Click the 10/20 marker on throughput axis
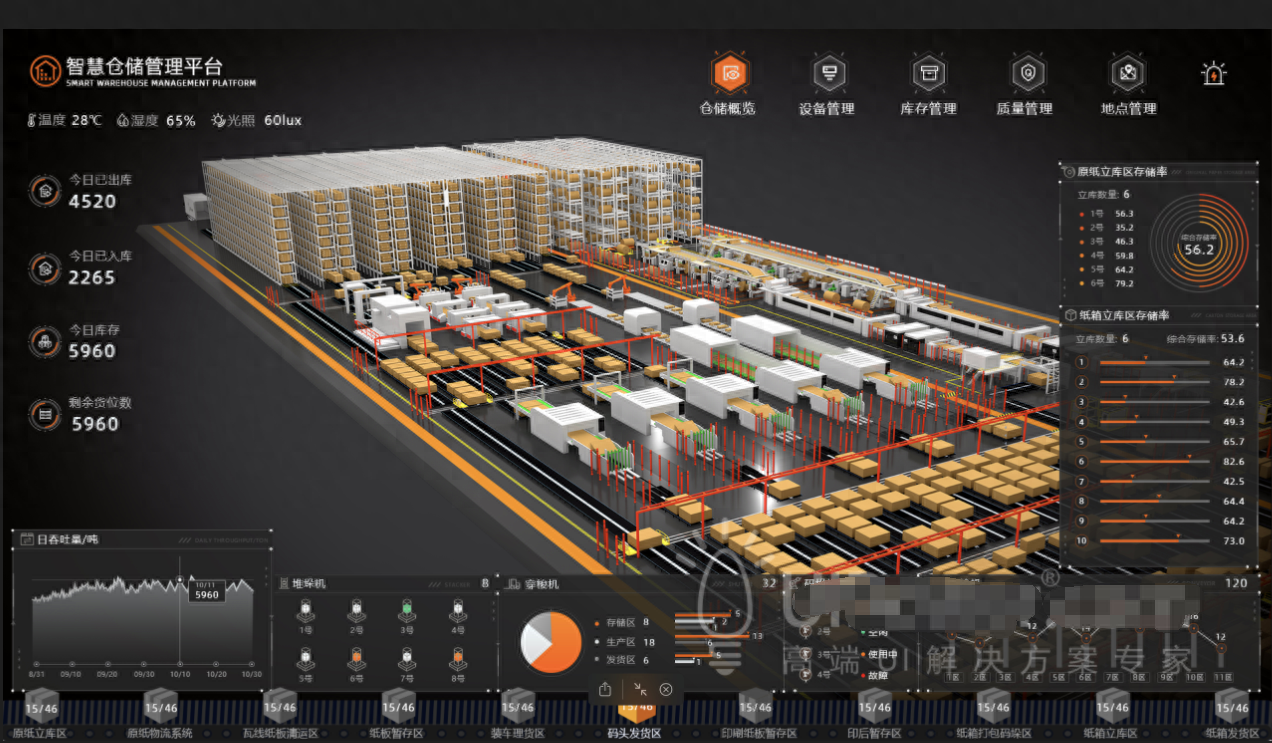 tap(216, 664)
